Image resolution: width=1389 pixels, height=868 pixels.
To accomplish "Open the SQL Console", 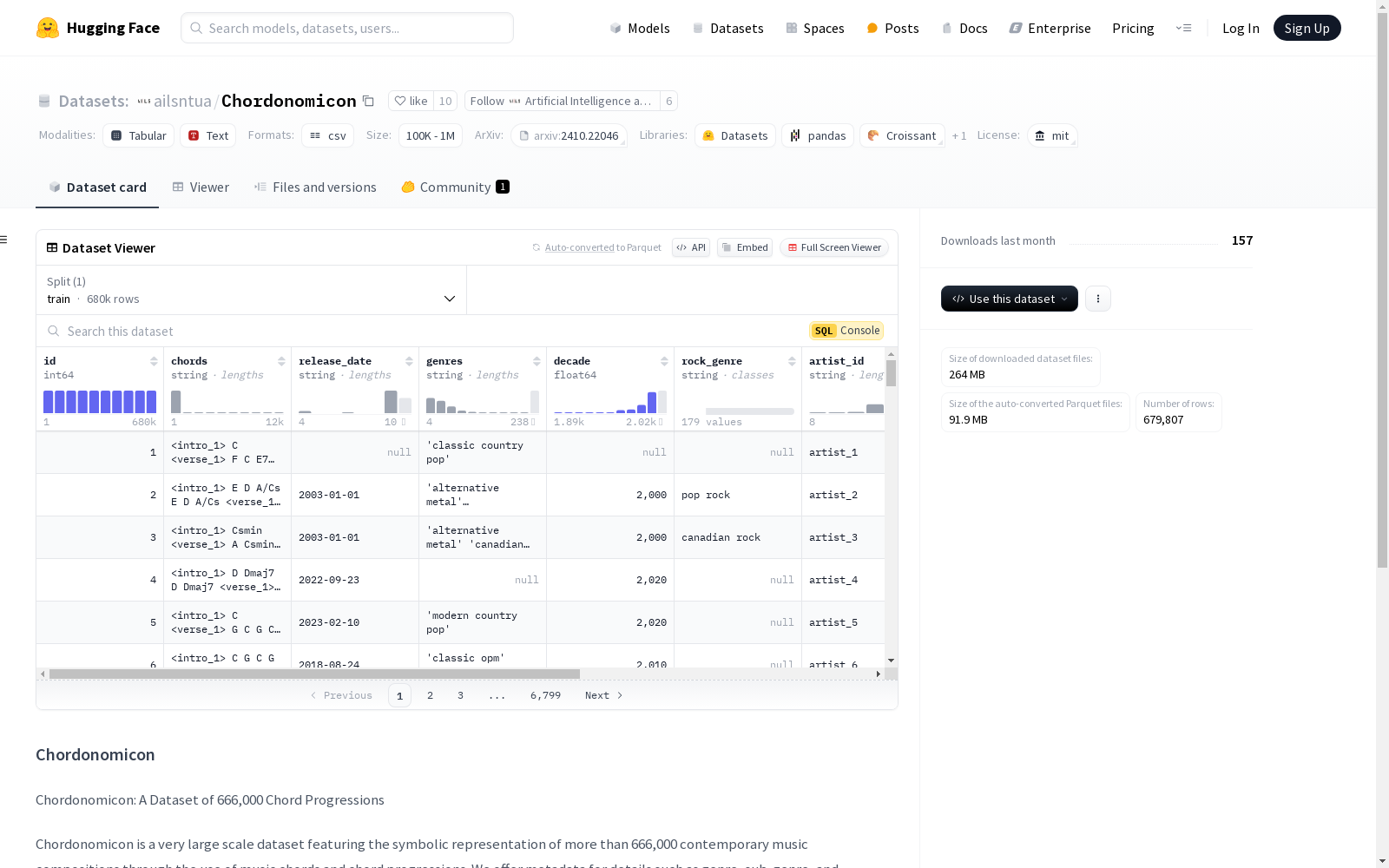I will pos(846,331).
